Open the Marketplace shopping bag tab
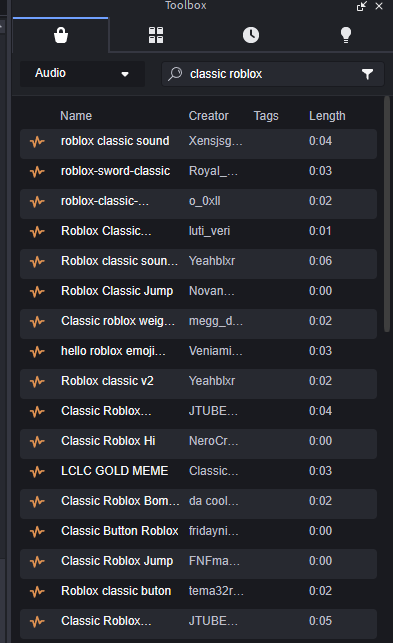393x643 pixels. point(61,35)
